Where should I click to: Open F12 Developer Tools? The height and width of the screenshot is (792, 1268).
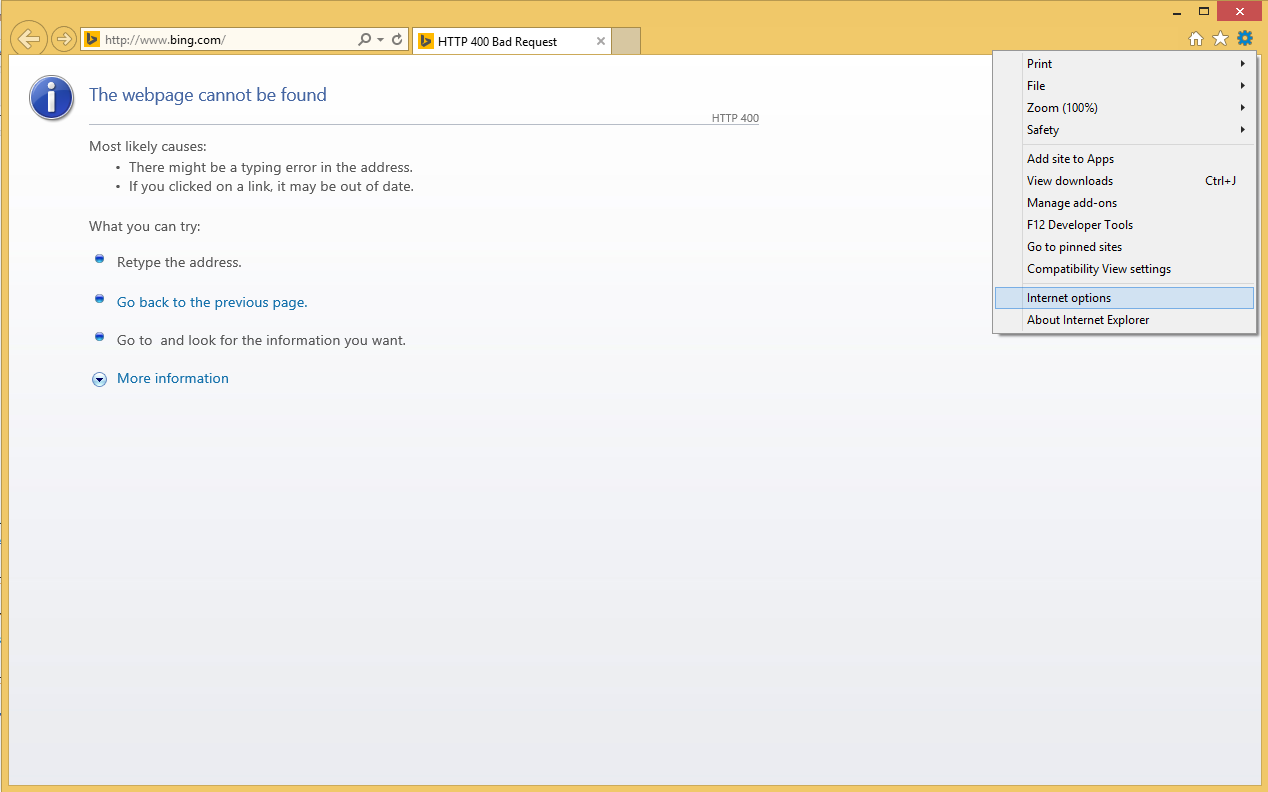tap(1080, 225)
